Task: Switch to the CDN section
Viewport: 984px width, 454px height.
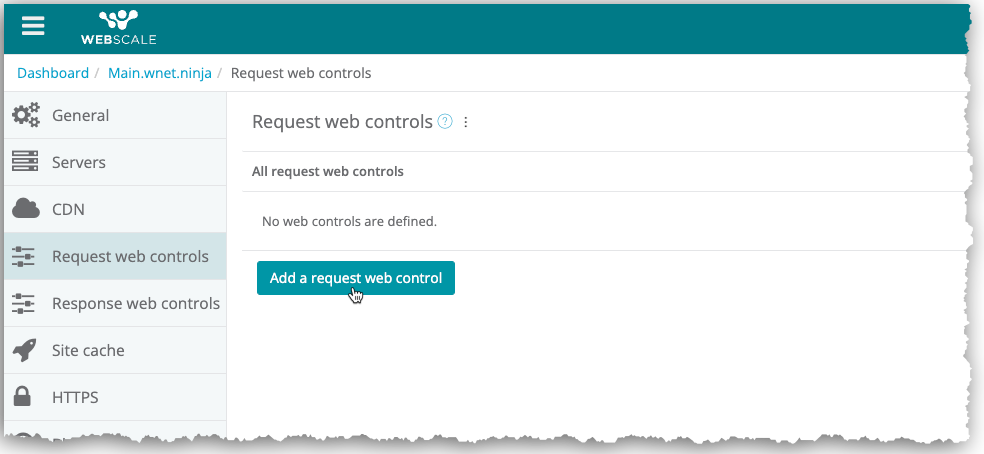Action: [68, 209]
